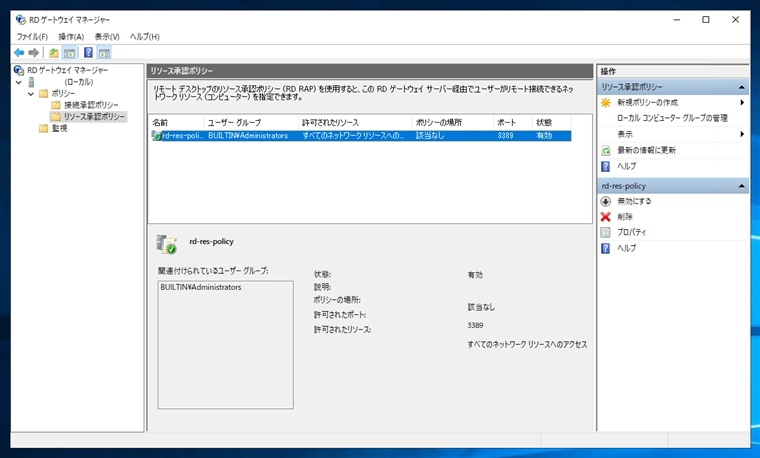Select 接続承認ポリシー in the tree
The width and height of the screenshot is (760, 458).
(91, 105)
